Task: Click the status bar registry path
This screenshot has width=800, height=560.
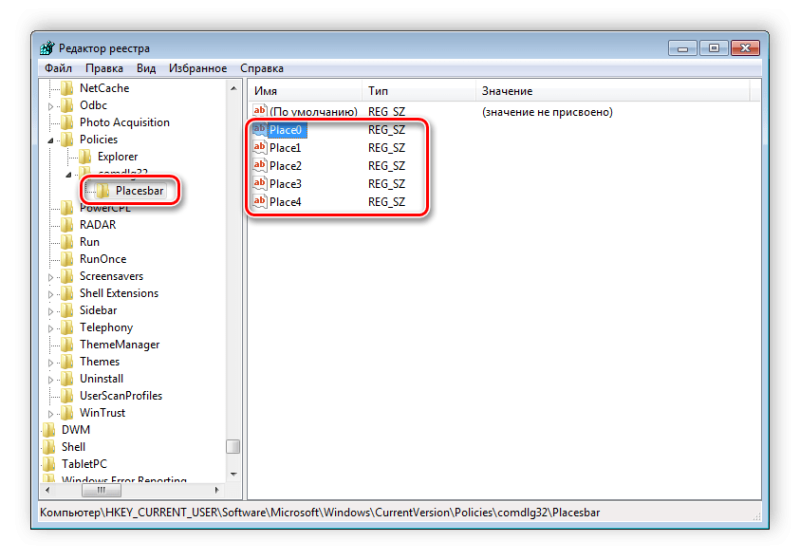Action: (x=320, y=513)
